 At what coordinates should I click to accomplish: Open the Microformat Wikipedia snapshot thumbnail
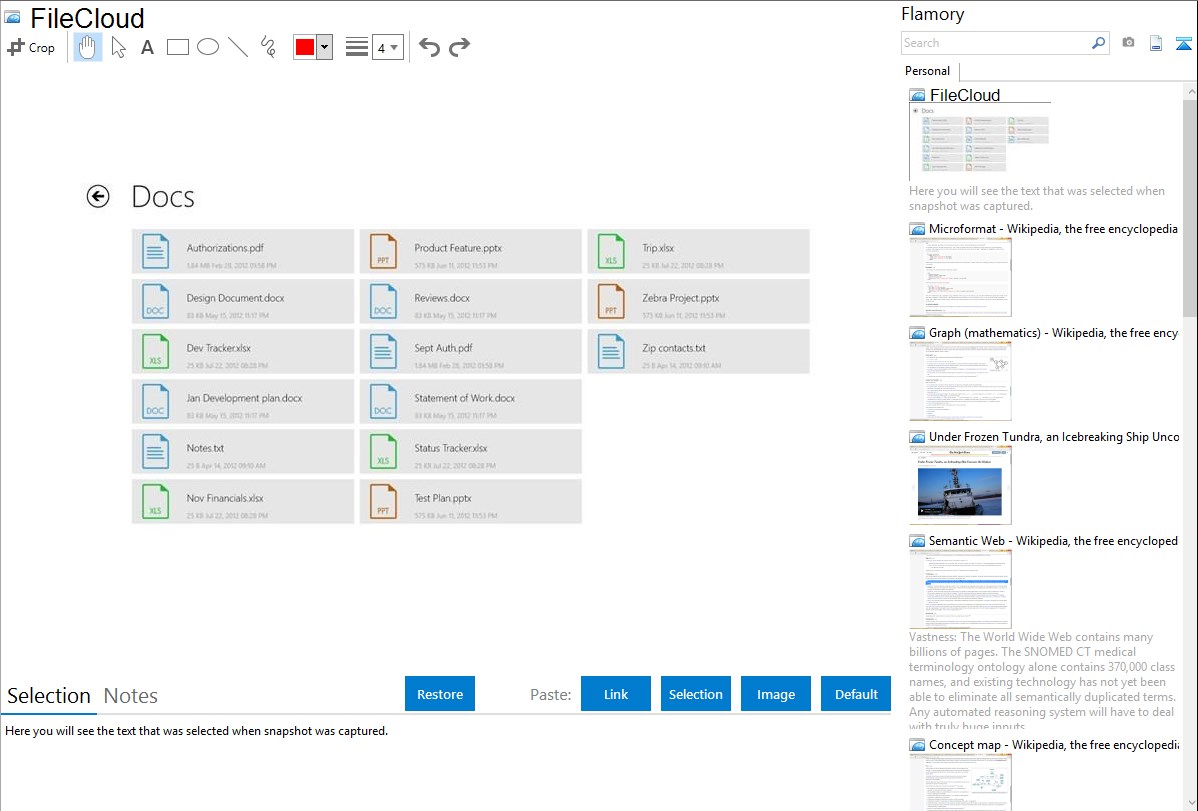tap(960, 277)
